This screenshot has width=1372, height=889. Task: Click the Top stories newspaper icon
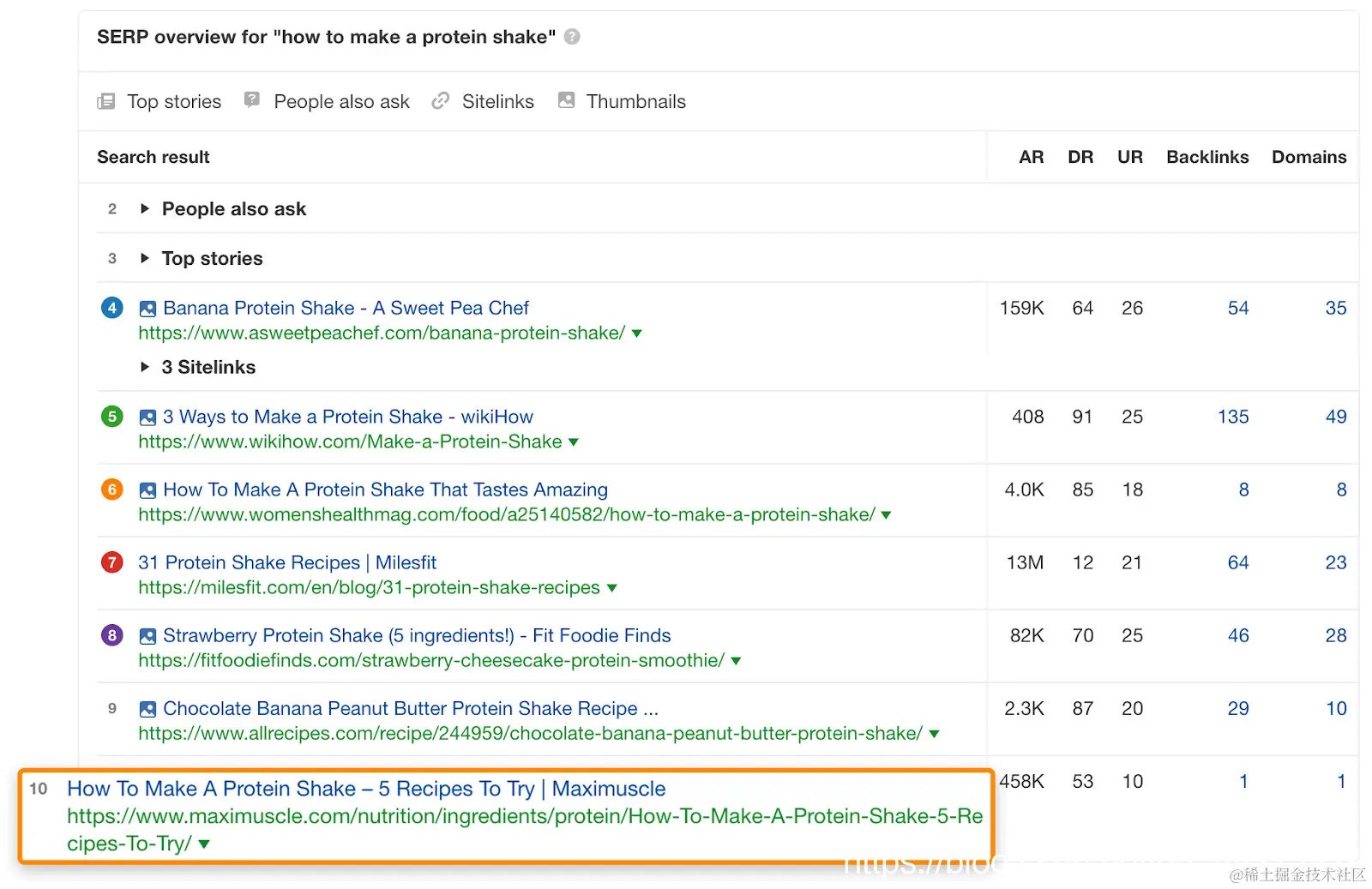point(106,102)
